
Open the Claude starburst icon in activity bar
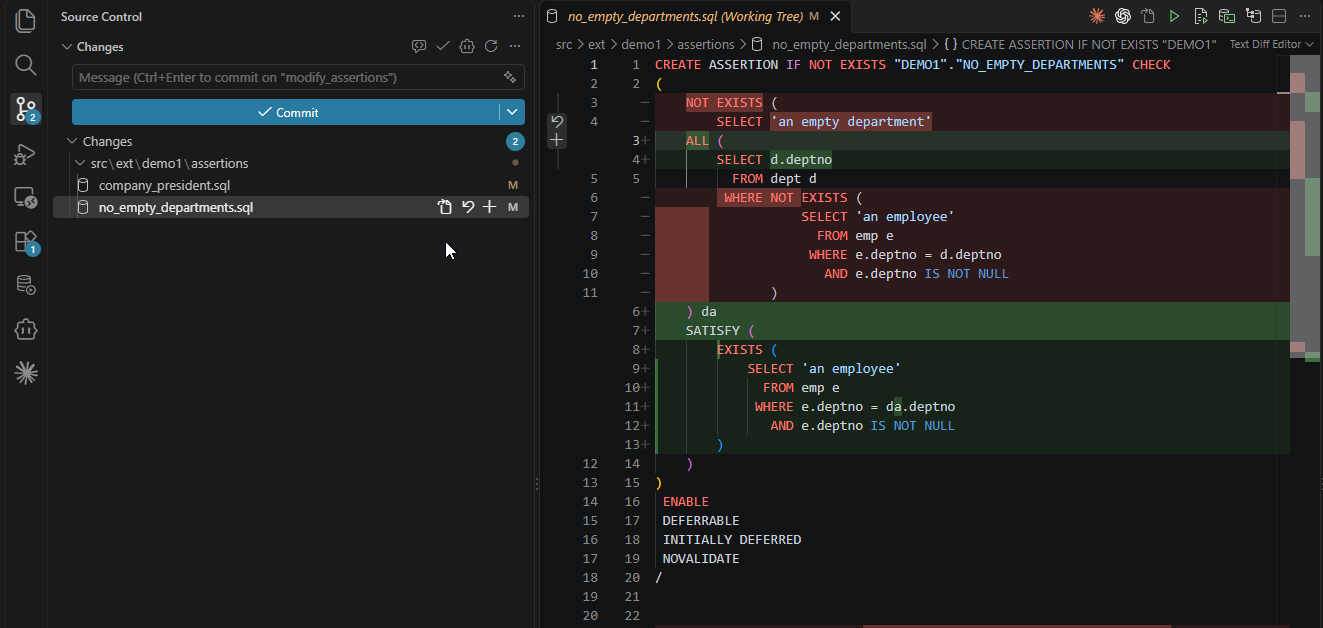pyautogui.click(x=26, y=373)
